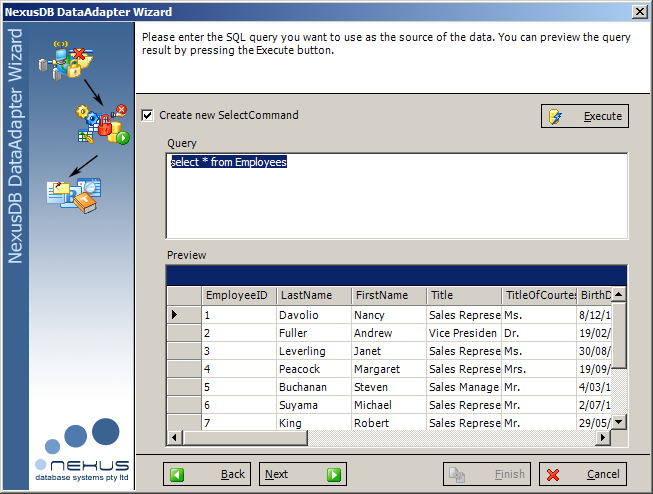This screenshot has height=494, width=653.
Task: Click the green left arrow Back icon
Action: (177, 474)
